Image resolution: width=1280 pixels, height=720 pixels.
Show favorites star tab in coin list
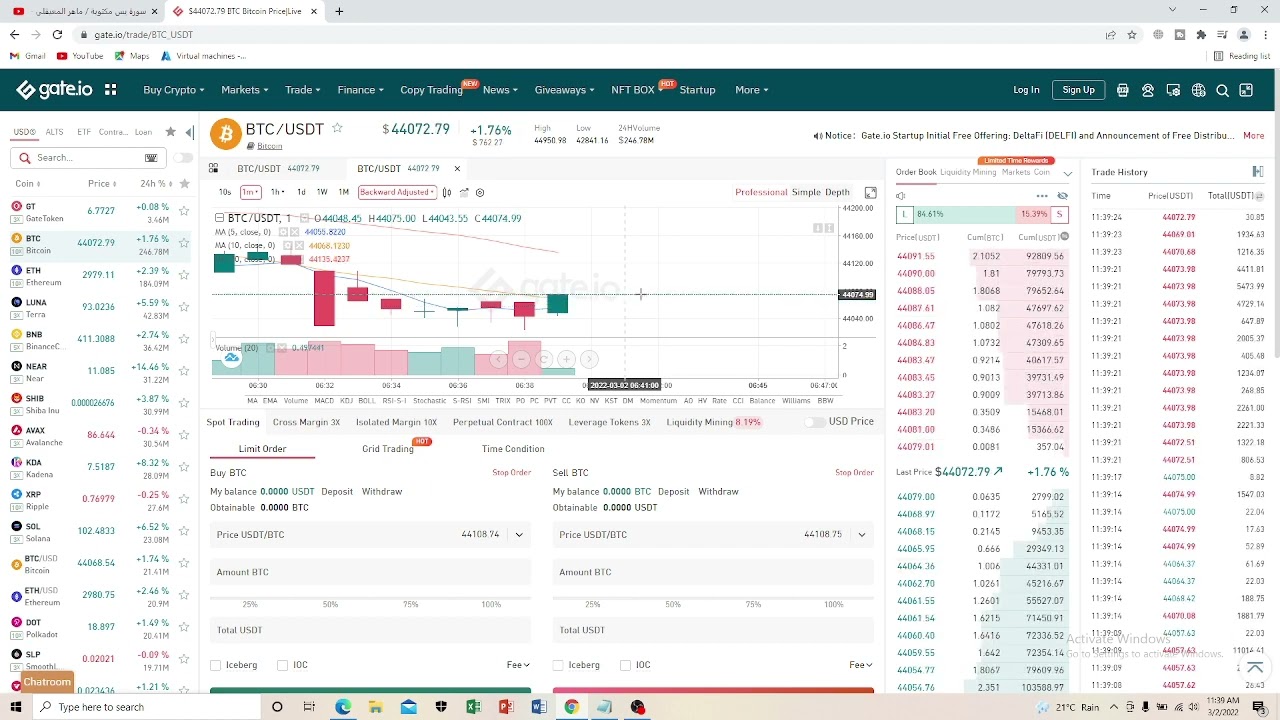(x=170, y=132)
